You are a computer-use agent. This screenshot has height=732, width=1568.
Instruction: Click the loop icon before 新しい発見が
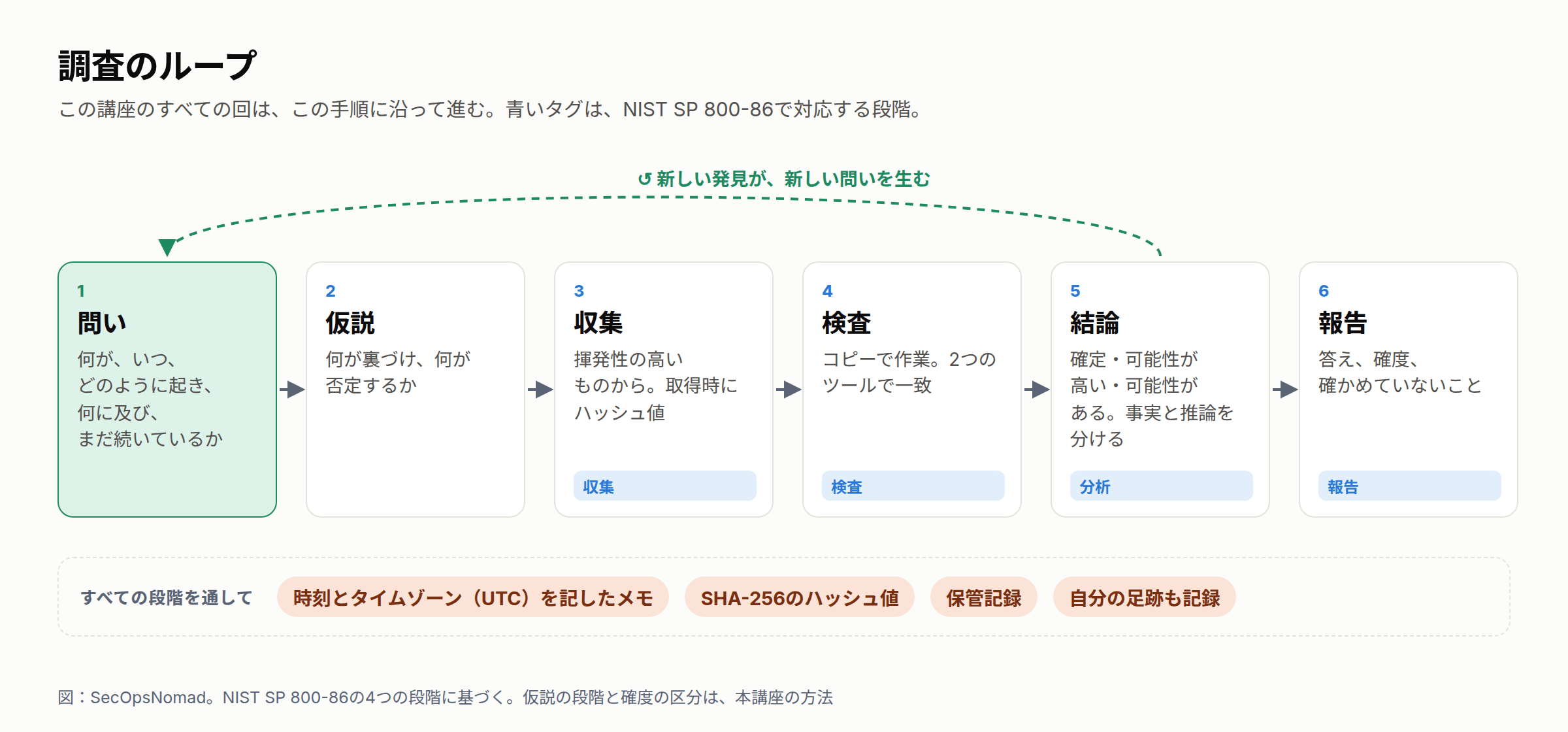645,179
